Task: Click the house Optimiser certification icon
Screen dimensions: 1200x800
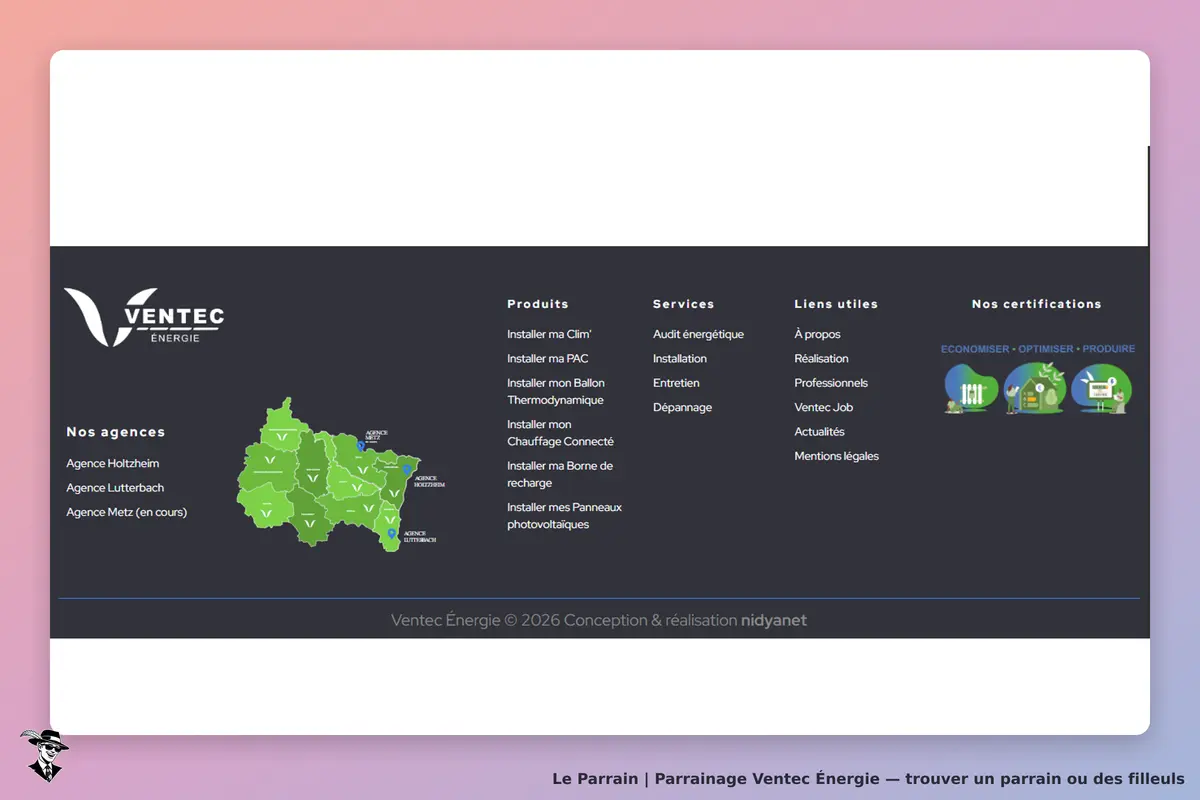Action: tap(1034, 388)
